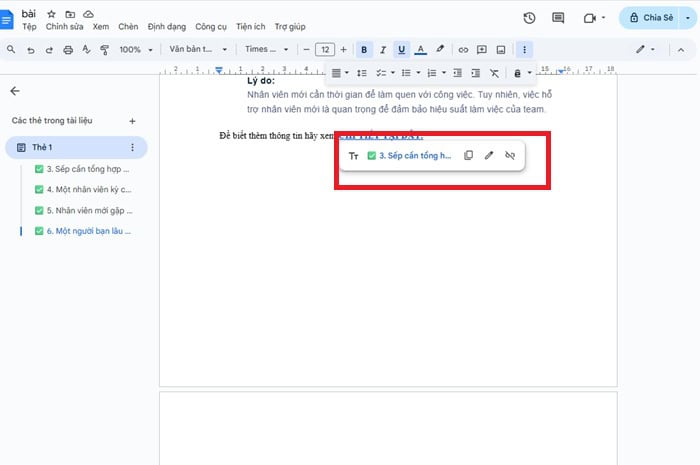Add a new tab with the plus icon

point(132,121)
